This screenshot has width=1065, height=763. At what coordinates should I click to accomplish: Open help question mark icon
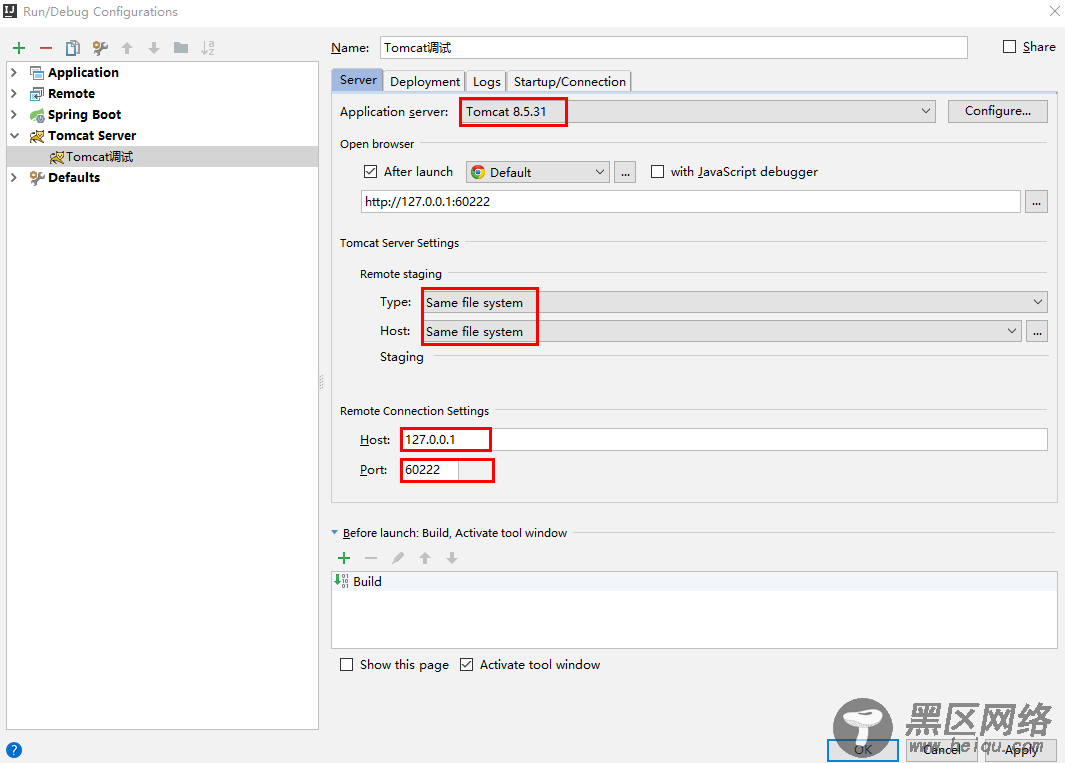click(x=14, y=750)
